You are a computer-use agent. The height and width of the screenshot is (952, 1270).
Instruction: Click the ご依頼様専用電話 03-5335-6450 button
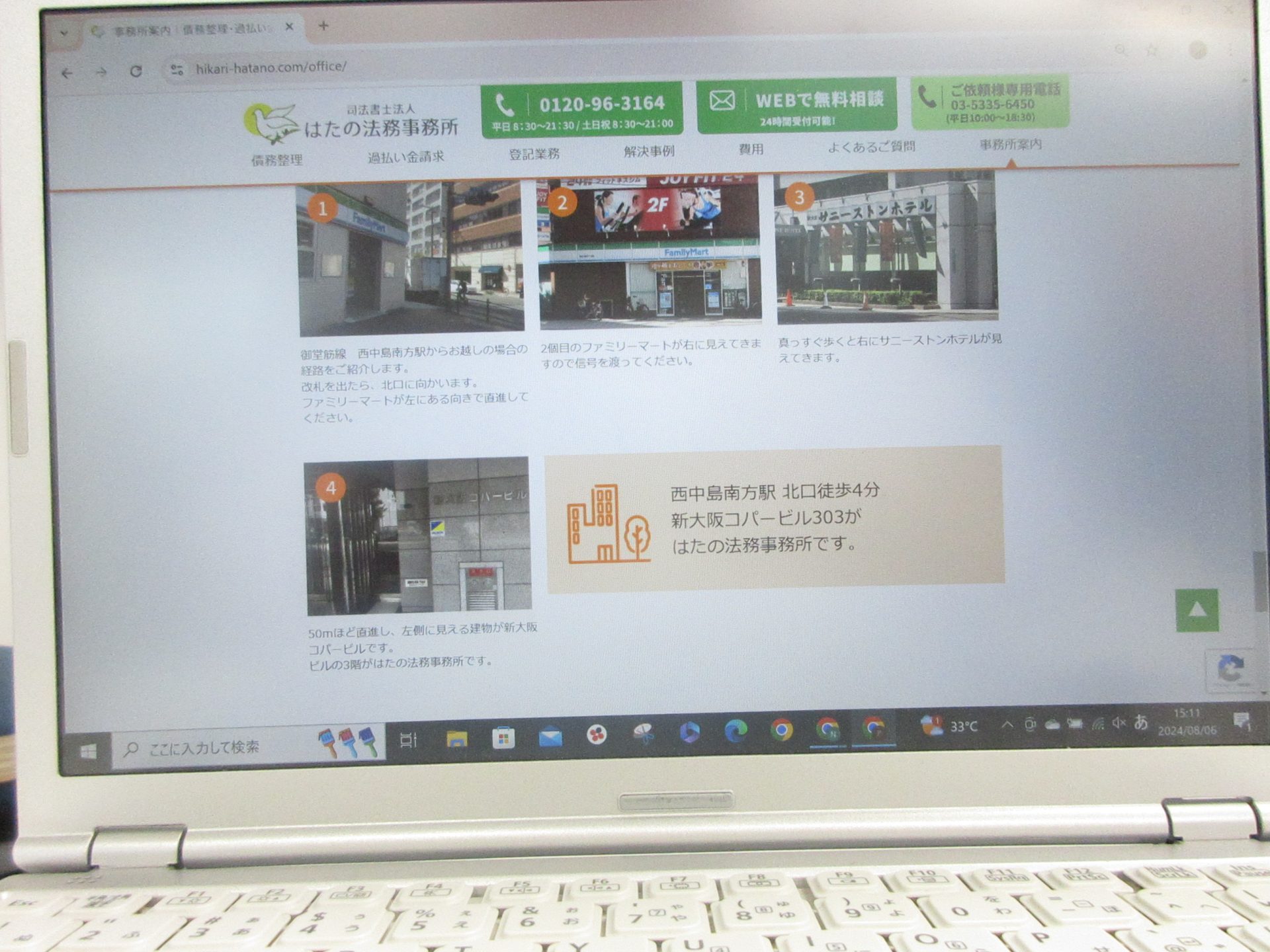pos(990,102)
